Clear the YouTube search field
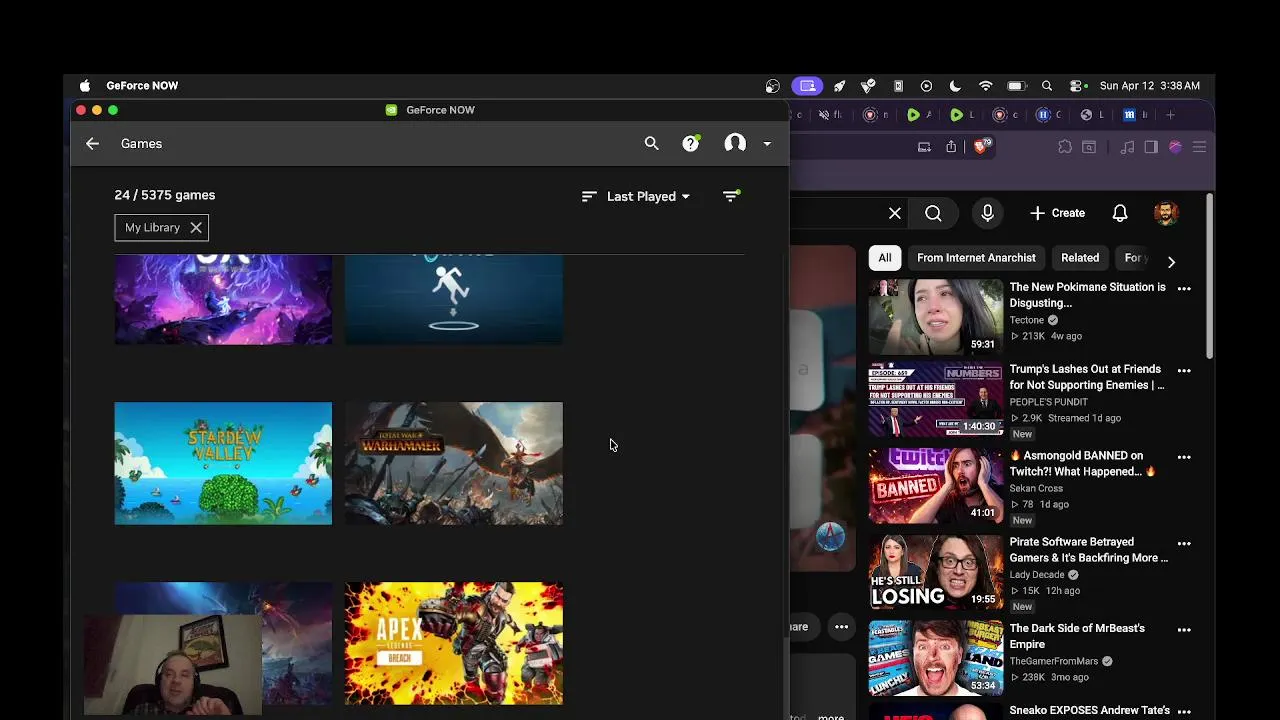 pos(895,213)
